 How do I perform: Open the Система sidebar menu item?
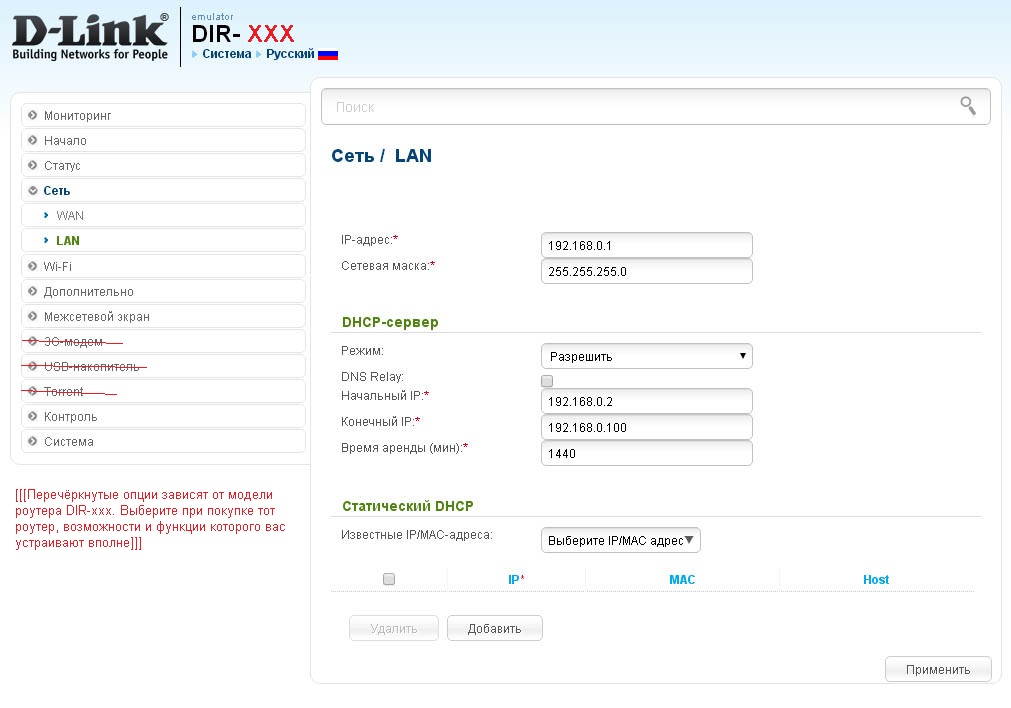pyautogui.click(x=163, y=441)
